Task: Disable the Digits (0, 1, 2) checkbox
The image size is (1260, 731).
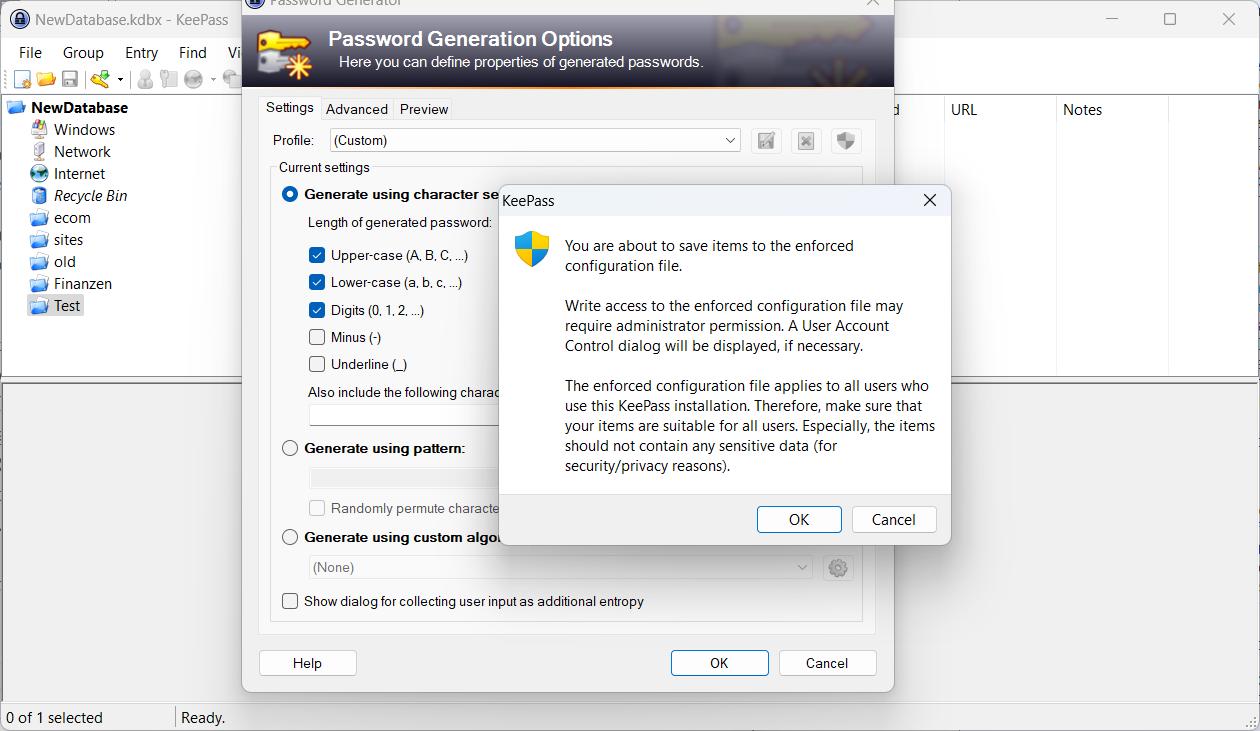Action: pyautogui.click(x=316, y=310)
